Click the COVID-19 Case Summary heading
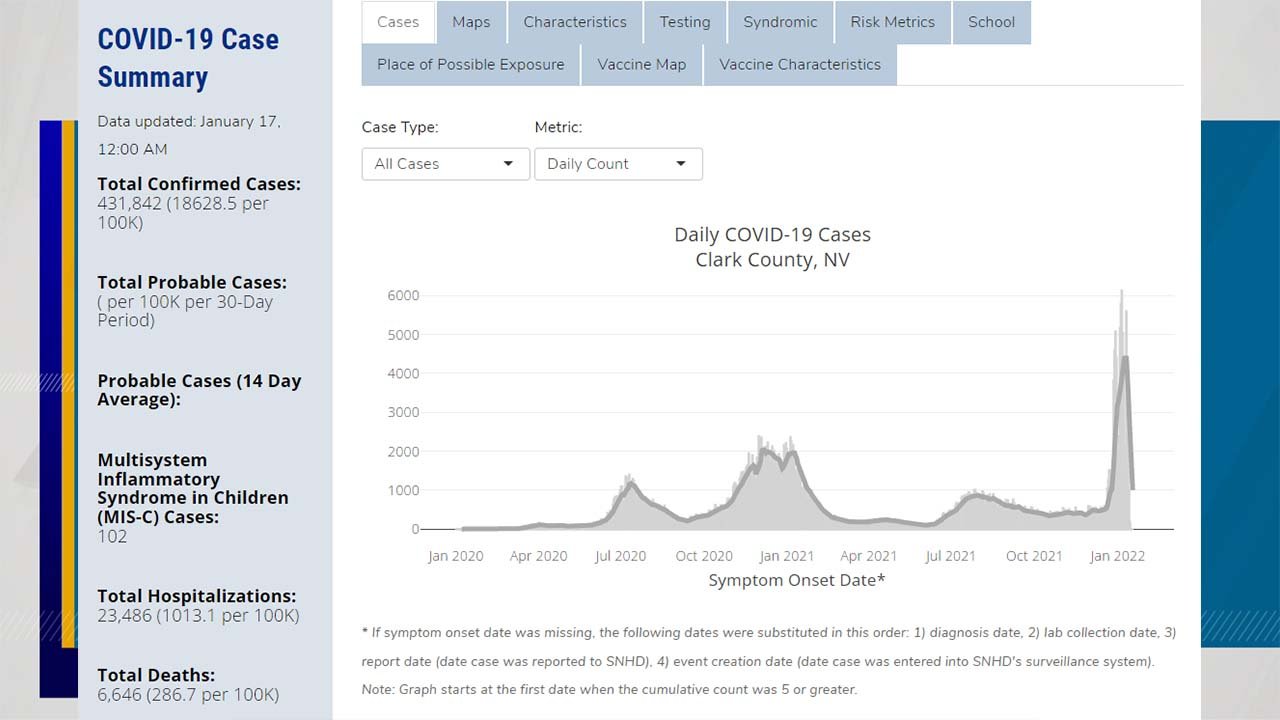Screen dimensions: 1280x720 [188, 58]
